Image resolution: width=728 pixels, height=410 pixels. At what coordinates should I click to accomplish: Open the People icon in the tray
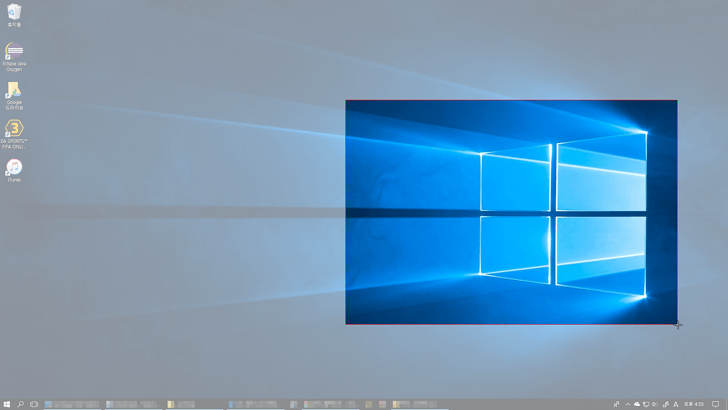616,404
